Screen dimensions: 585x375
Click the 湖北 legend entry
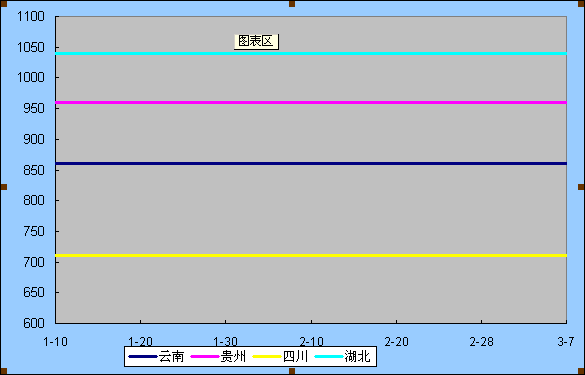click(342, 357)
